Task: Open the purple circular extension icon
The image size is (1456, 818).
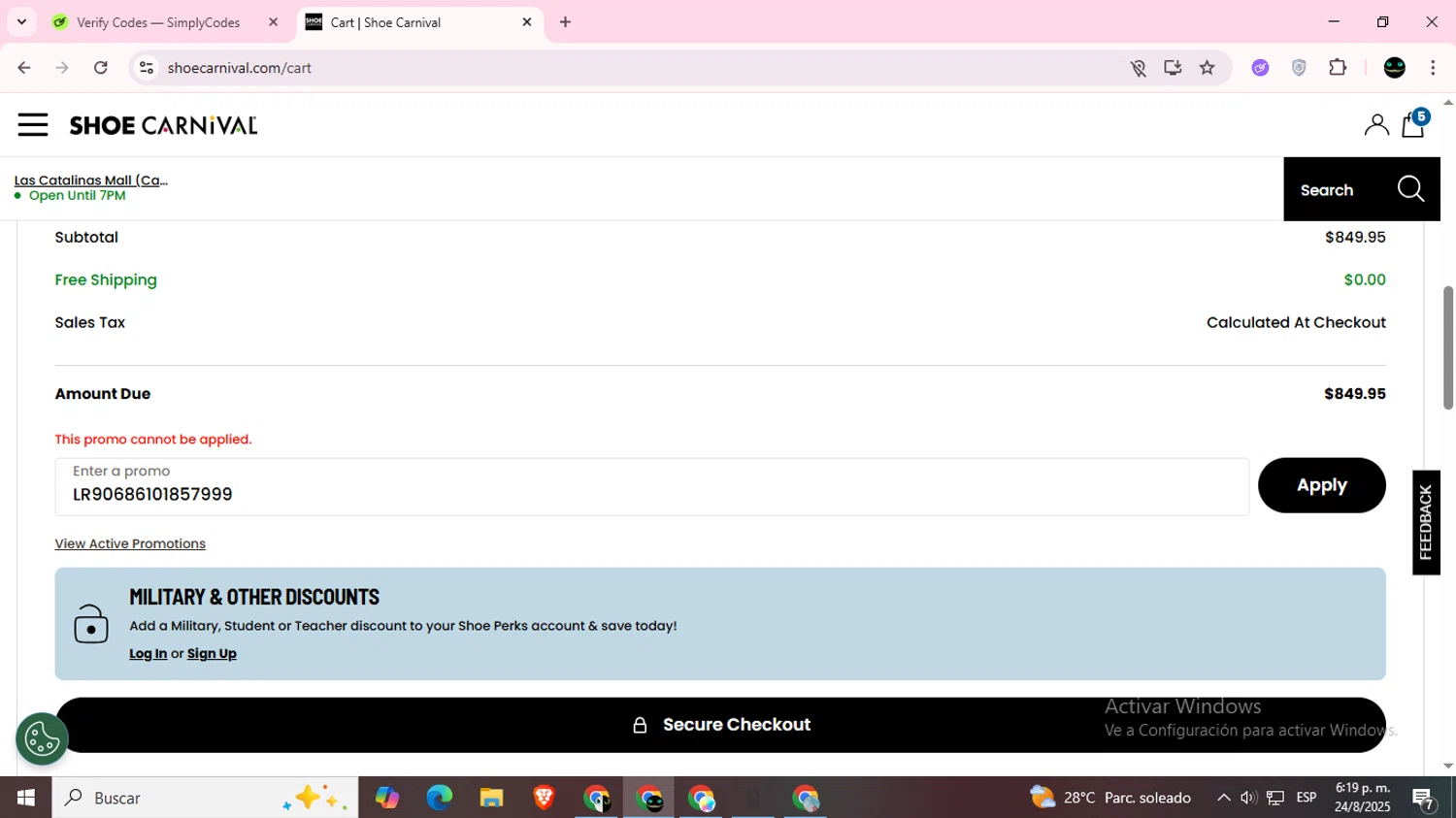Action: click(1260, 68)
